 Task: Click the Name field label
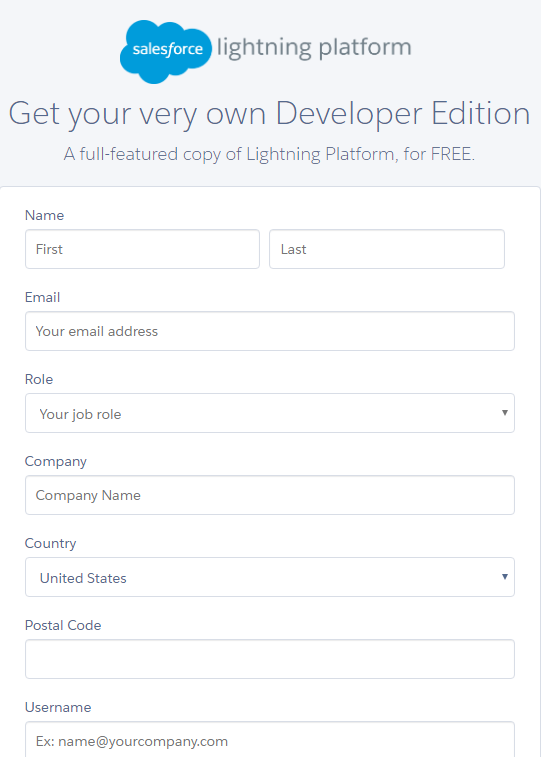[x=44, y=215]
